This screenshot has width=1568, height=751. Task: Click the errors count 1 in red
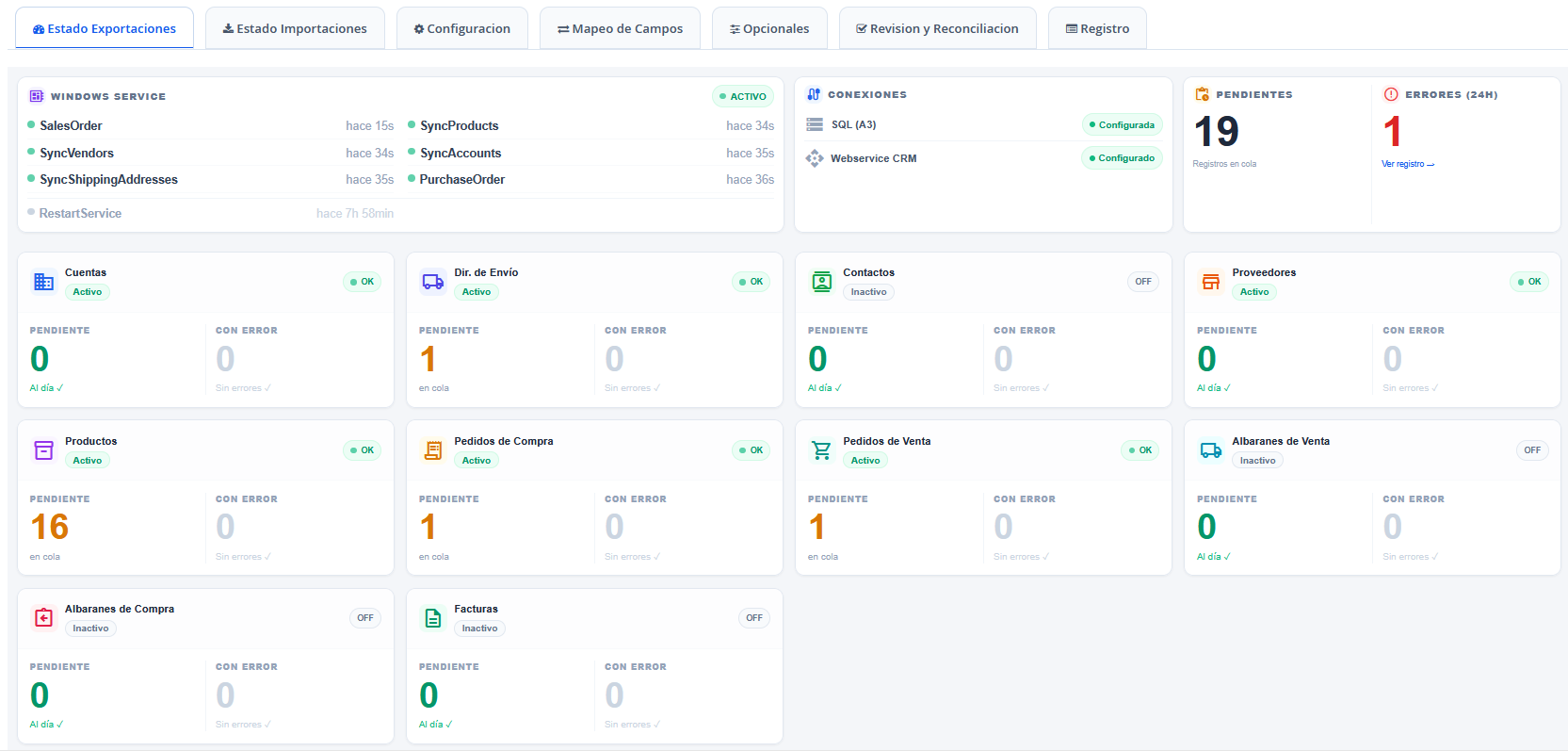pyautogui.click(x=1393, y=131)
